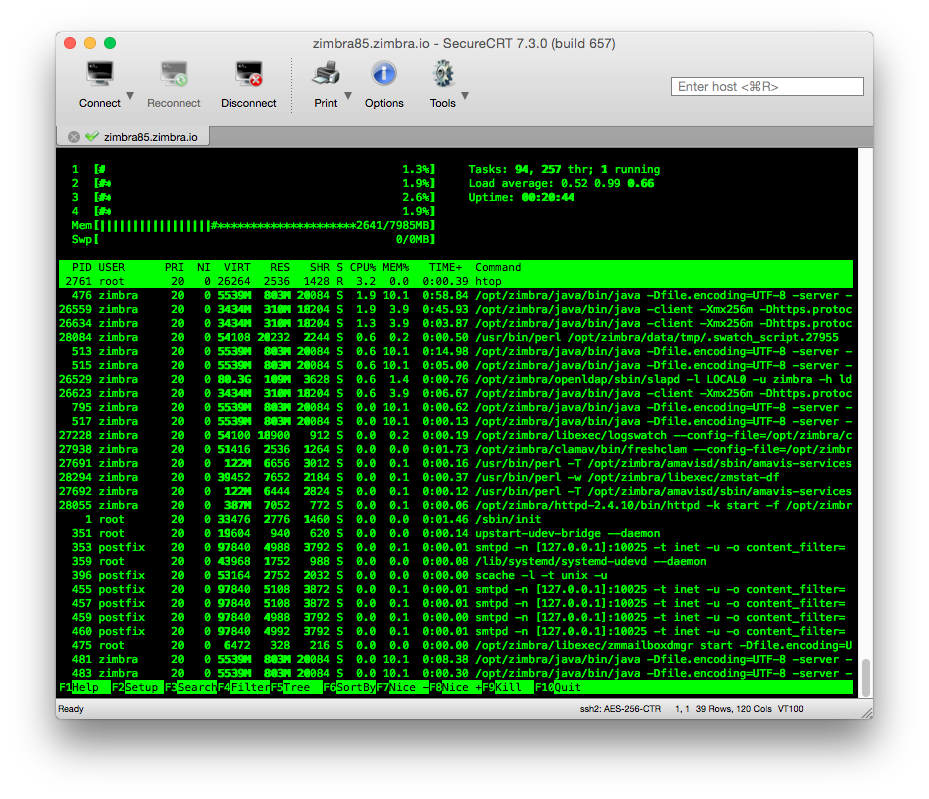Click F6 SortBy in htop footer
Image resolution: width=929 pixels, height=799 pixels.
(x=350, y=687)
